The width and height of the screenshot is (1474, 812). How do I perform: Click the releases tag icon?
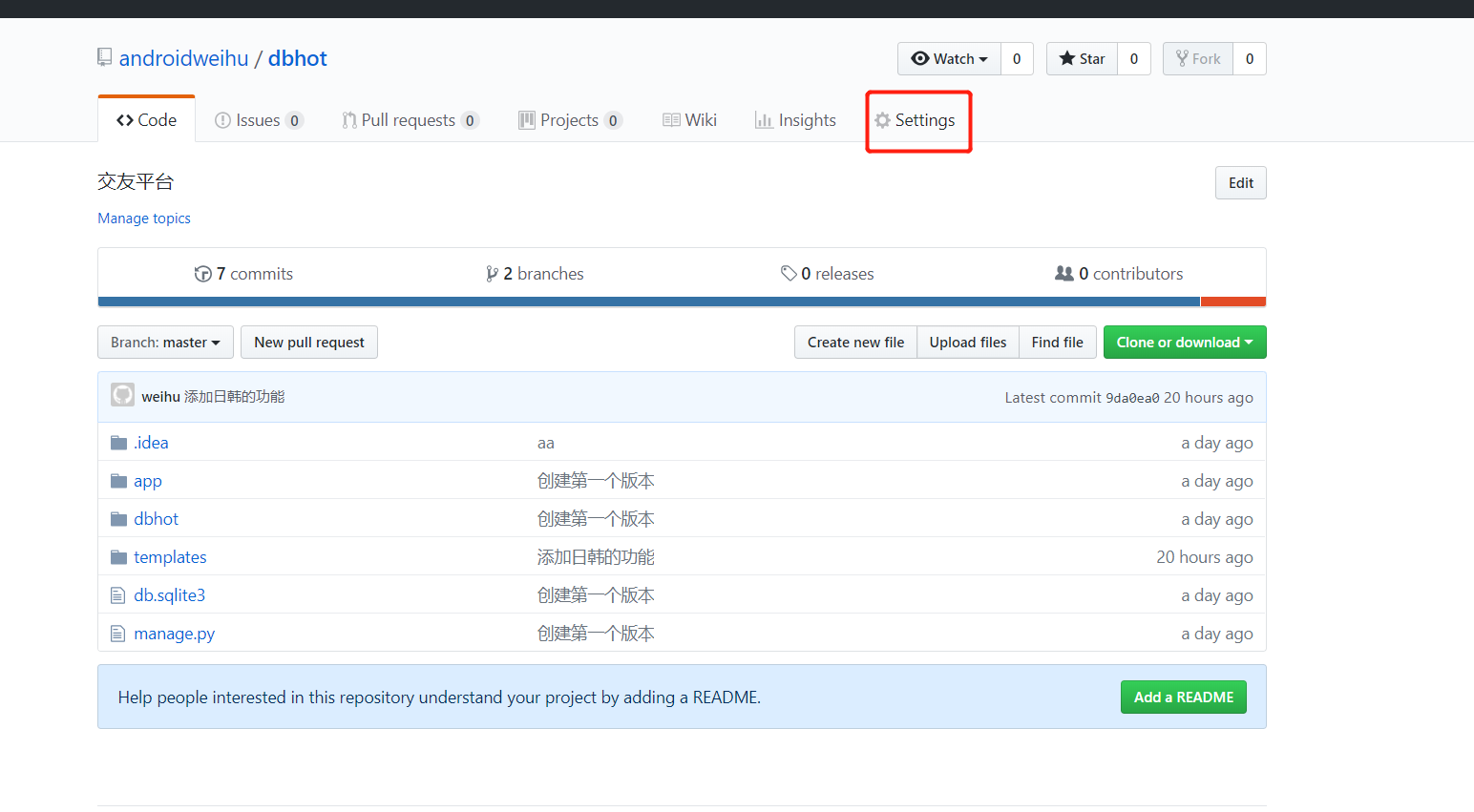[x=789, y=274]
